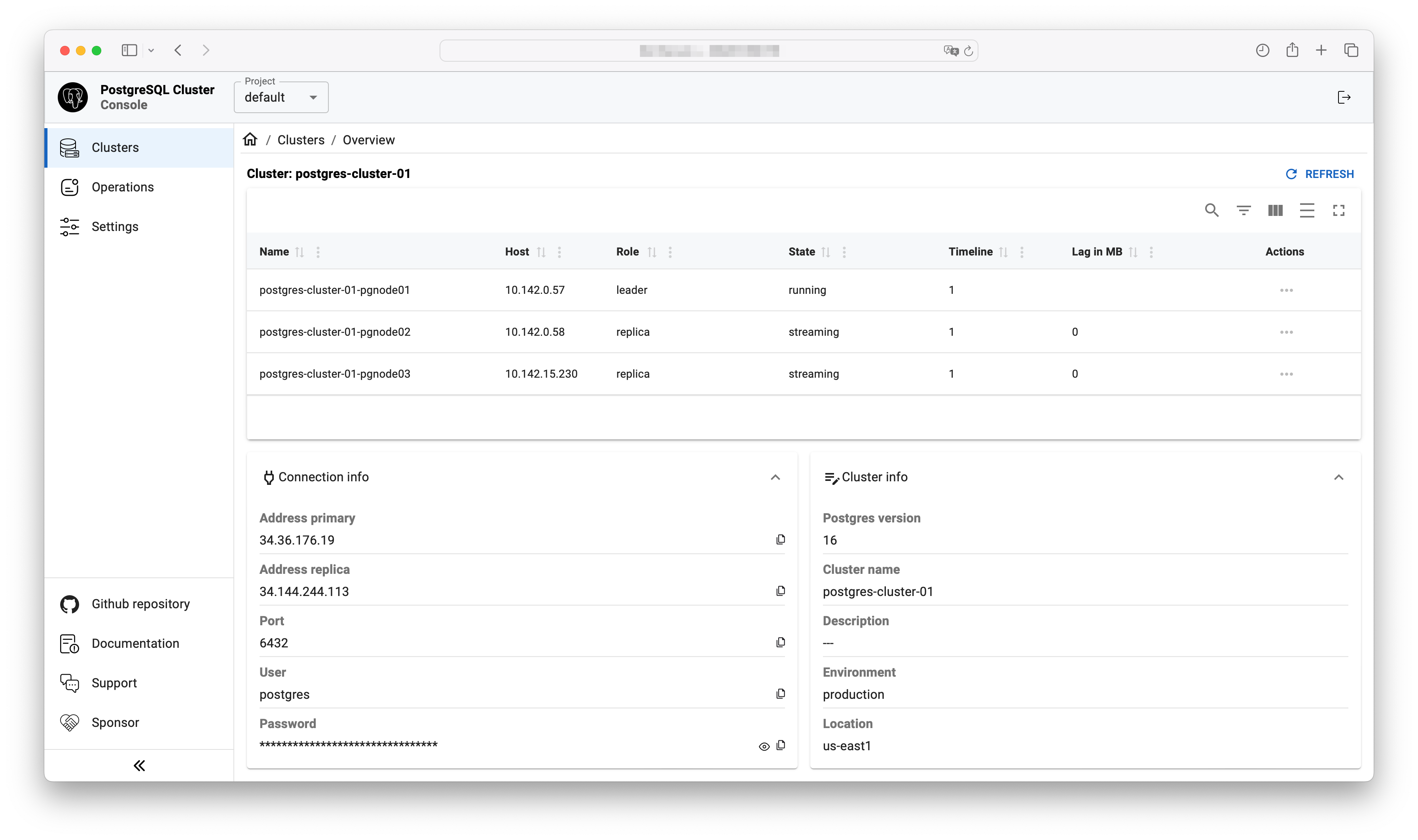The image size is (1418, 840).
Task: Toggle table filters icon
Action: click(x=1243, y=210)
